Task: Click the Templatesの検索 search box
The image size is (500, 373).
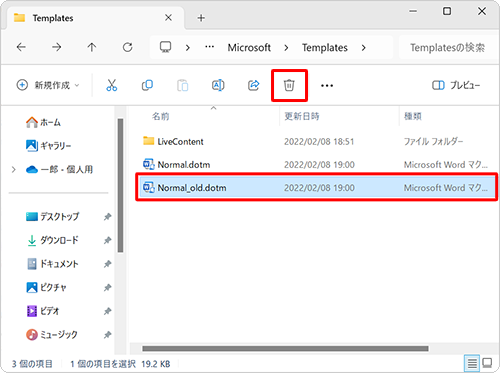Action: (x=448, y=48)
